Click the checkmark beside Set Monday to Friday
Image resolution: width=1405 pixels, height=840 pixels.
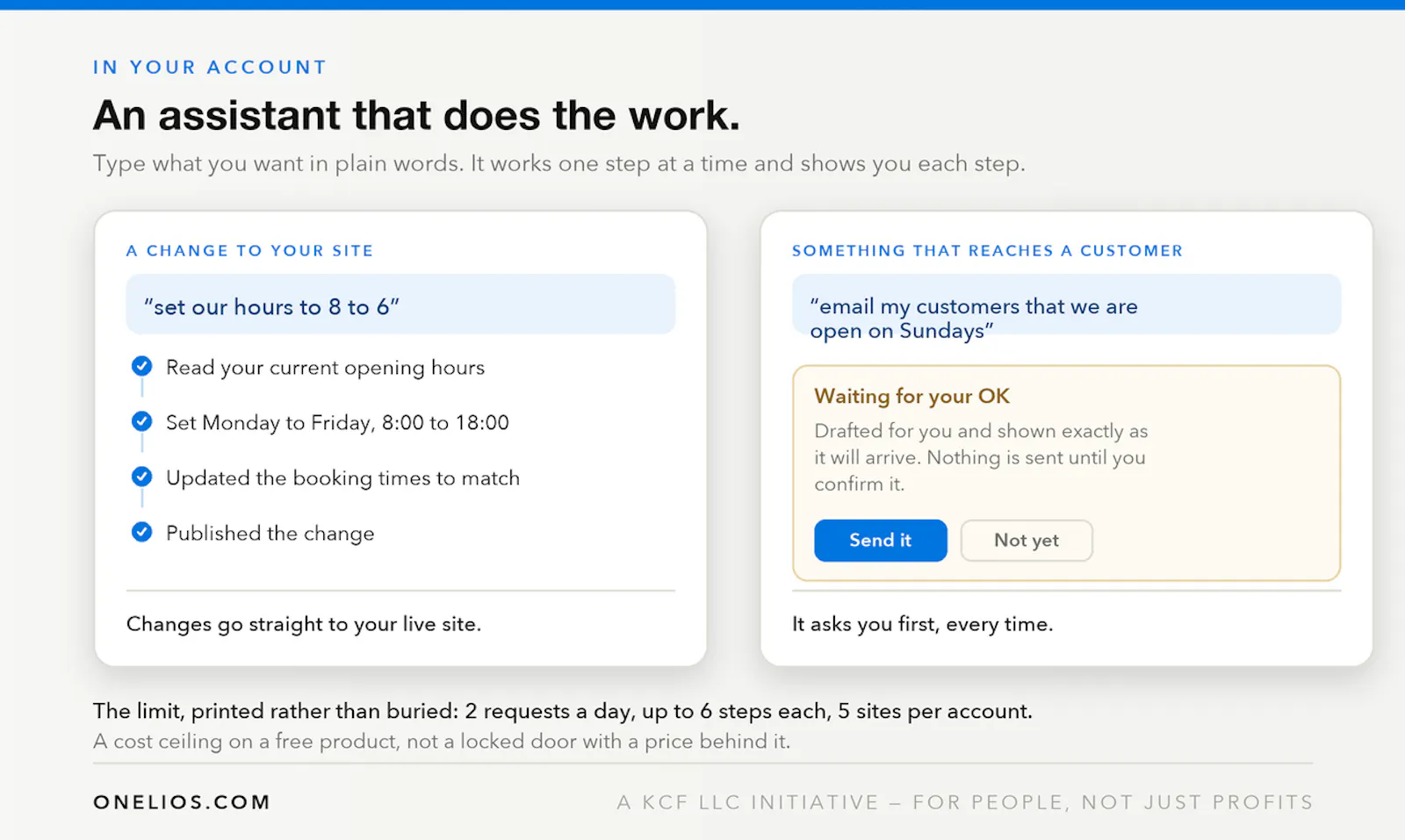coord(141,421)
